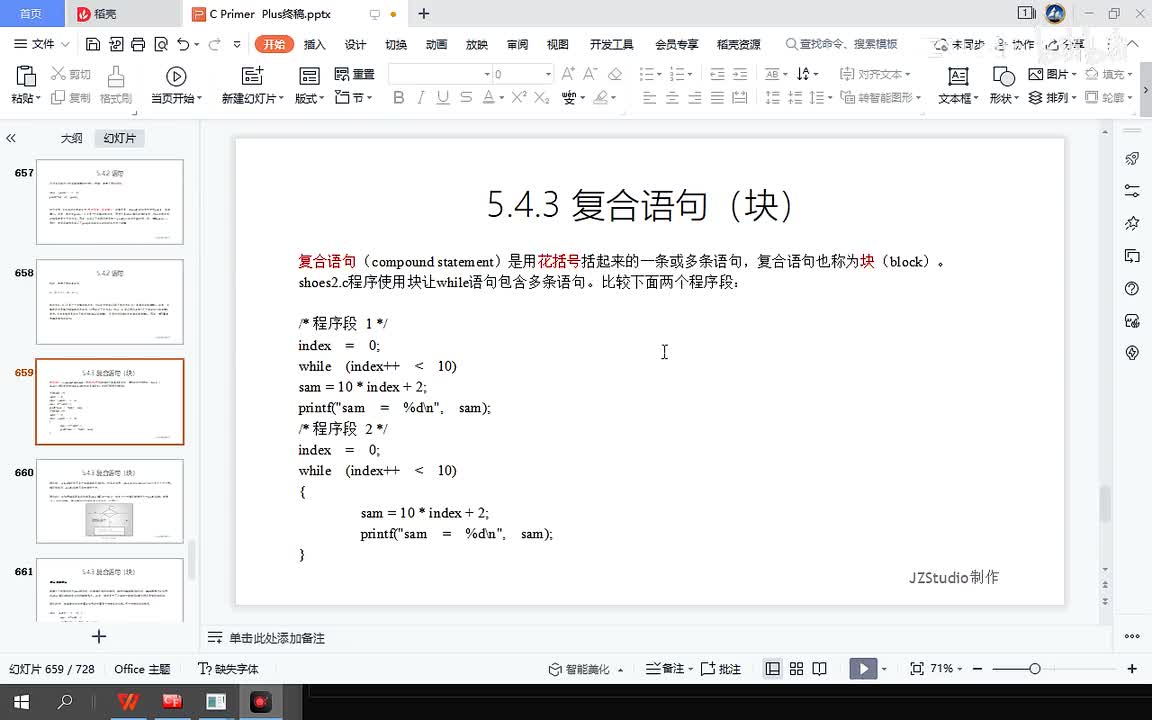Expand slideshow play button dropdown arrow
This screenshot has width=1152, height=720.
coord(884,669)
